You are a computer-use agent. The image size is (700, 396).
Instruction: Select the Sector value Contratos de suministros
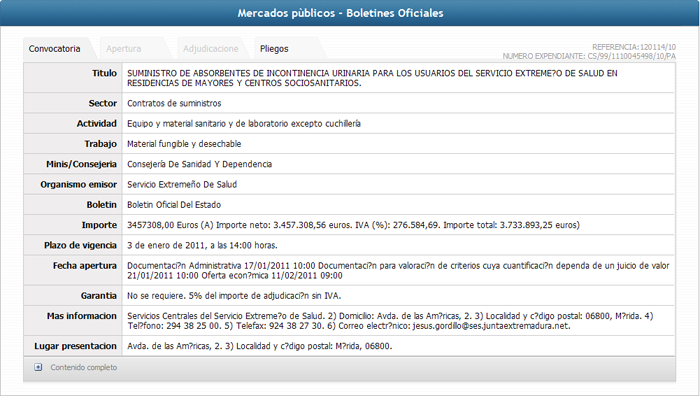point(174,103)
